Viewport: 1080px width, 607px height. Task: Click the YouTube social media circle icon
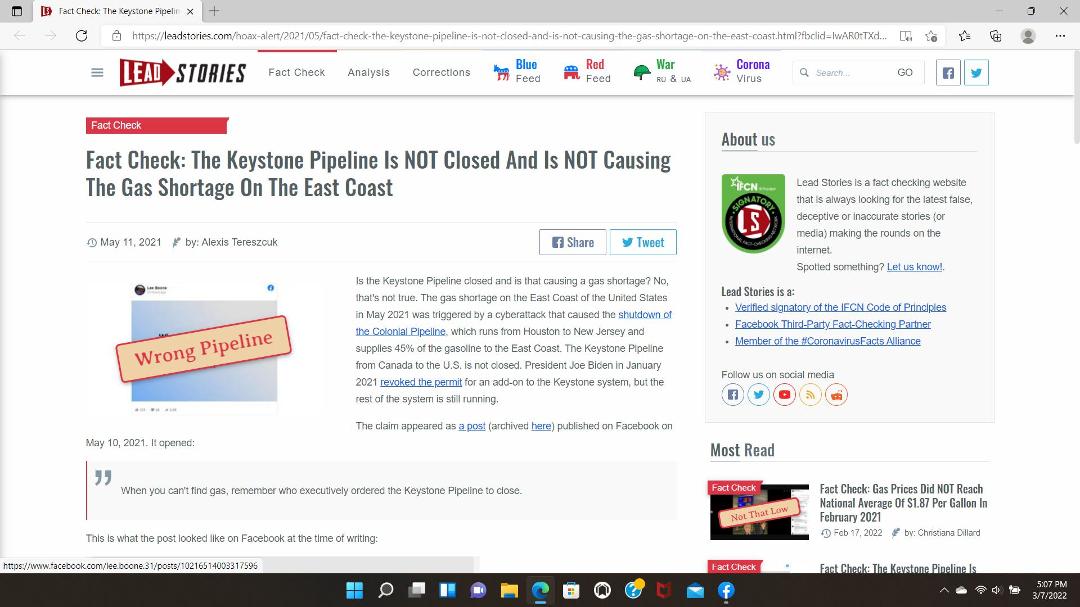click(x=785, y=395)
